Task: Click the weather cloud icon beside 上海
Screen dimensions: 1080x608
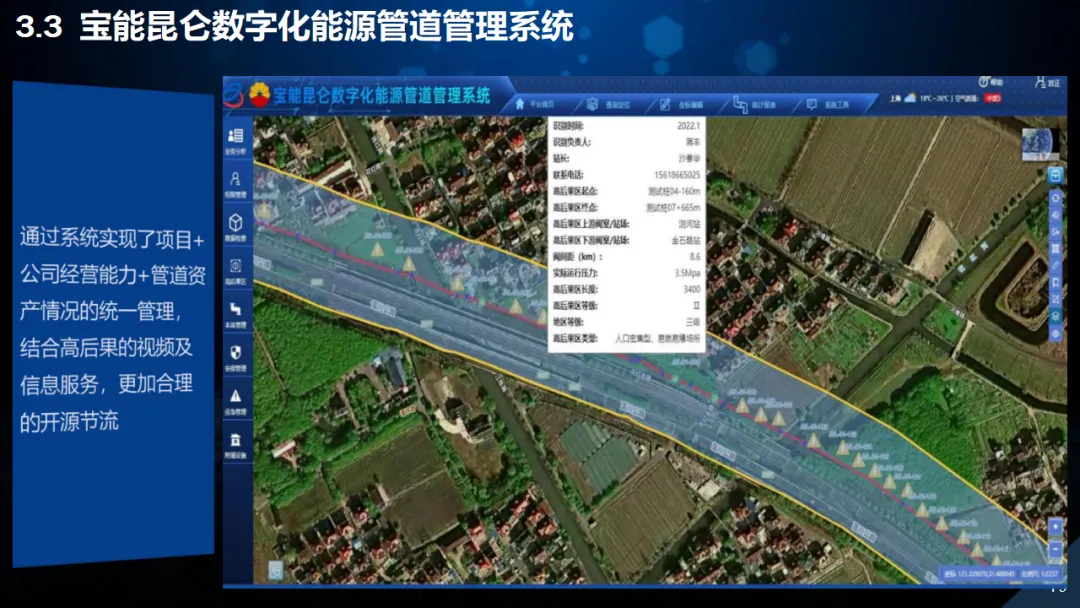Action: point(910,98)
